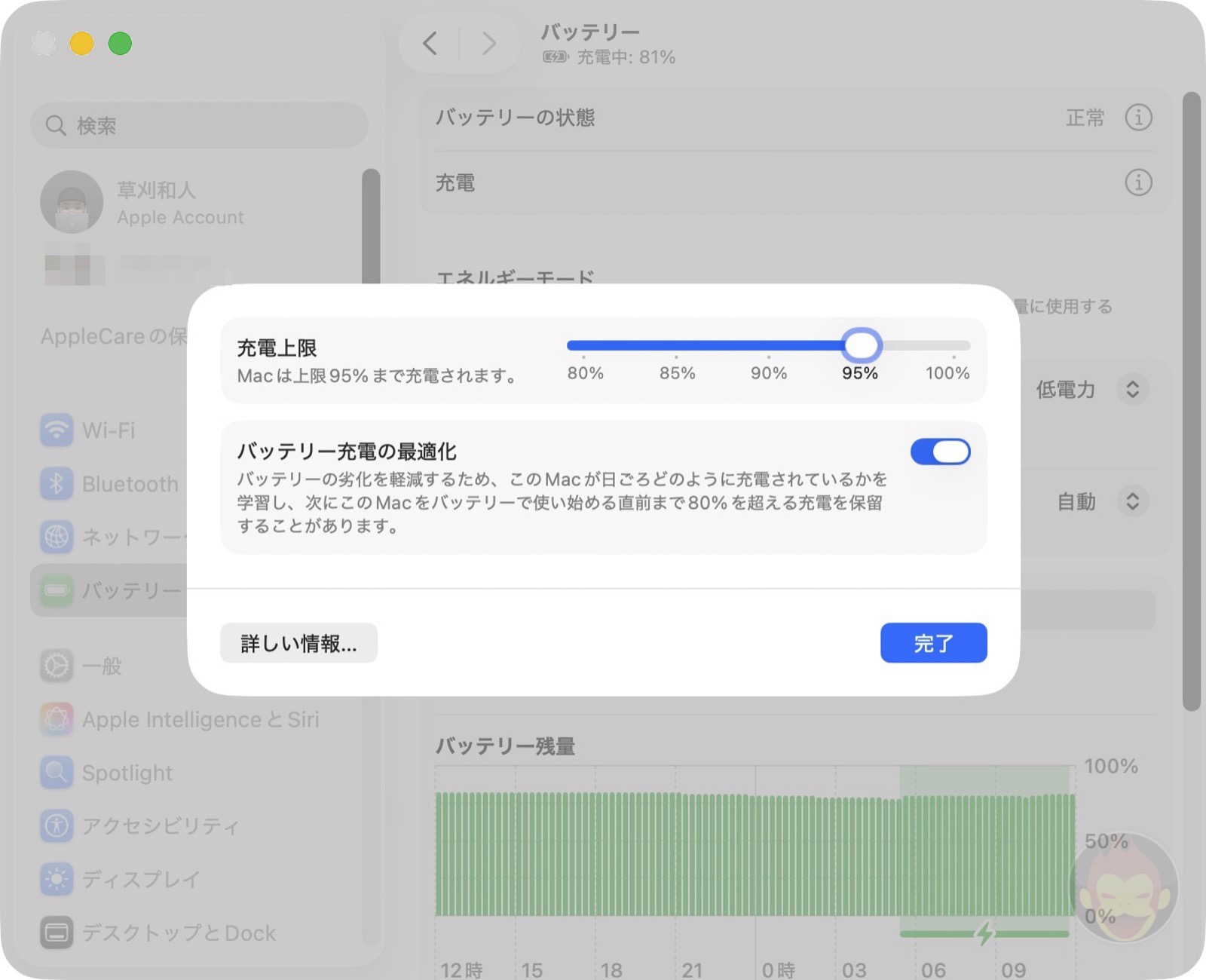Click the 詳しい情報... button
Image resolution: width=1206 pixels, height=980 pixels.
tap(298, 643)
